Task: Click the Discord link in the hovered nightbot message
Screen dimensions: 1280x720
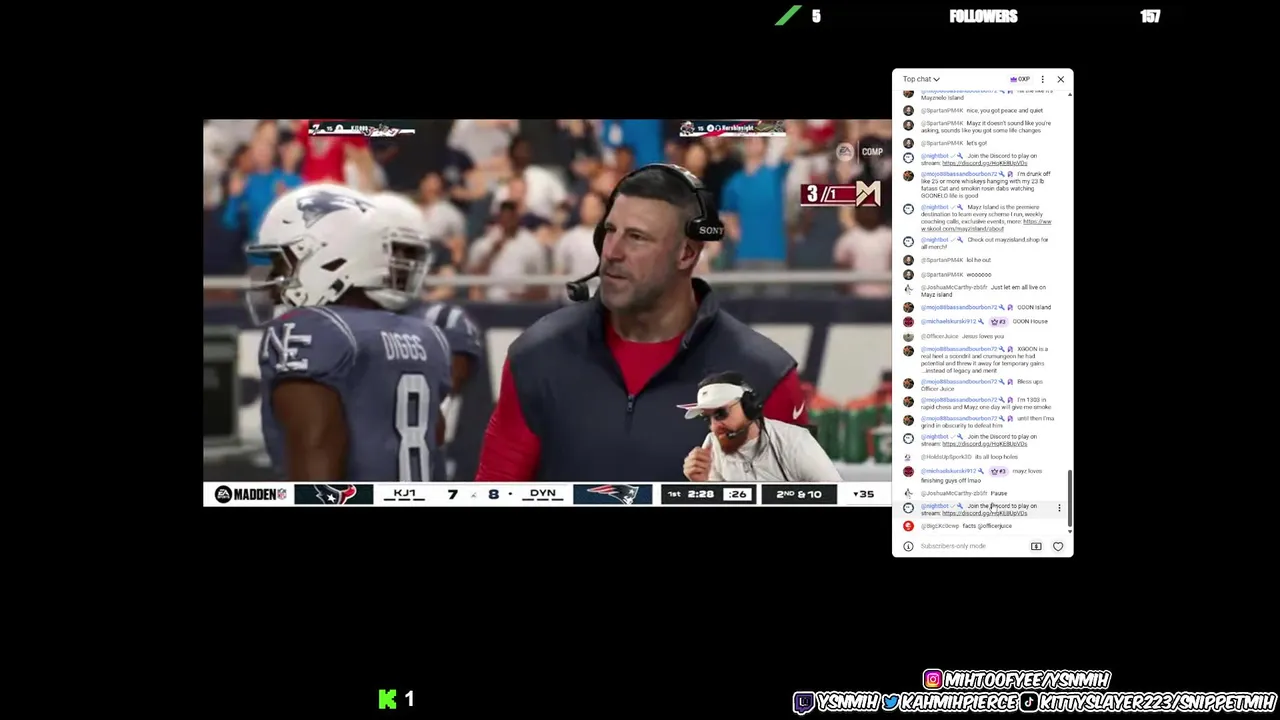Action: [x=984, y=513]
